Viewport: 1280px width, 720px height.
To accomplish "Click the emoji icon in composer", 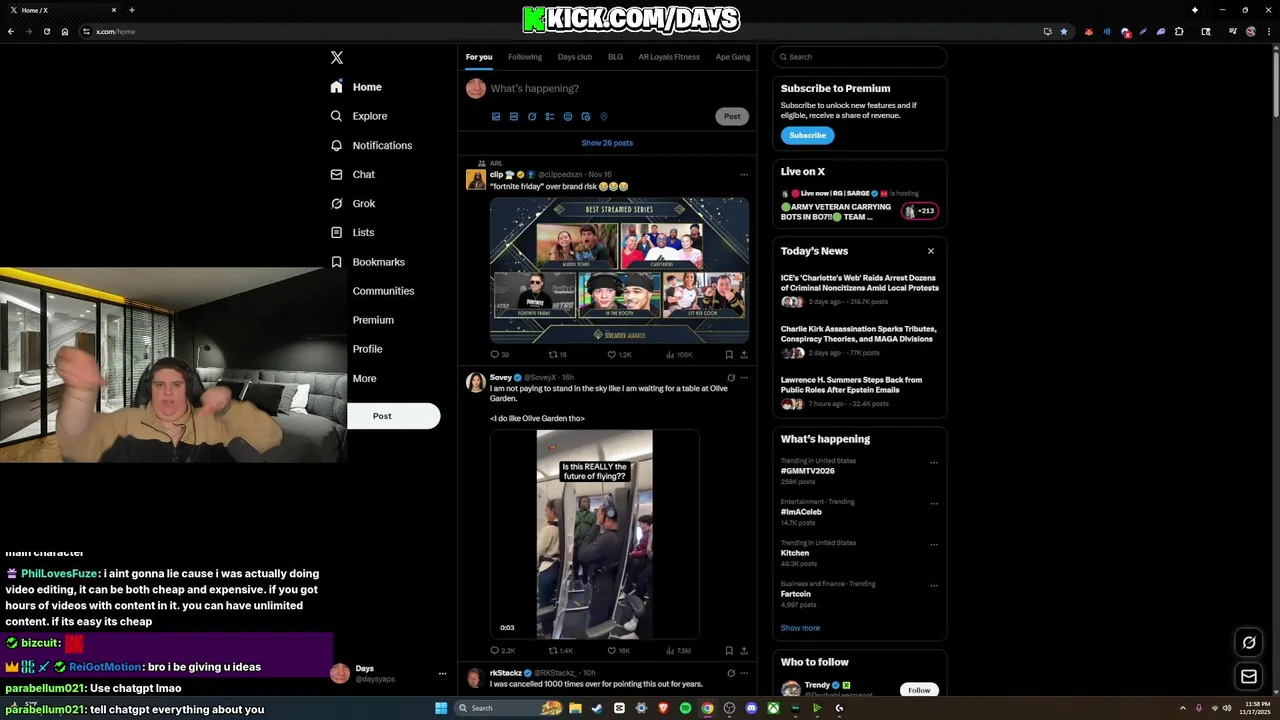I will tap(568, 116).
